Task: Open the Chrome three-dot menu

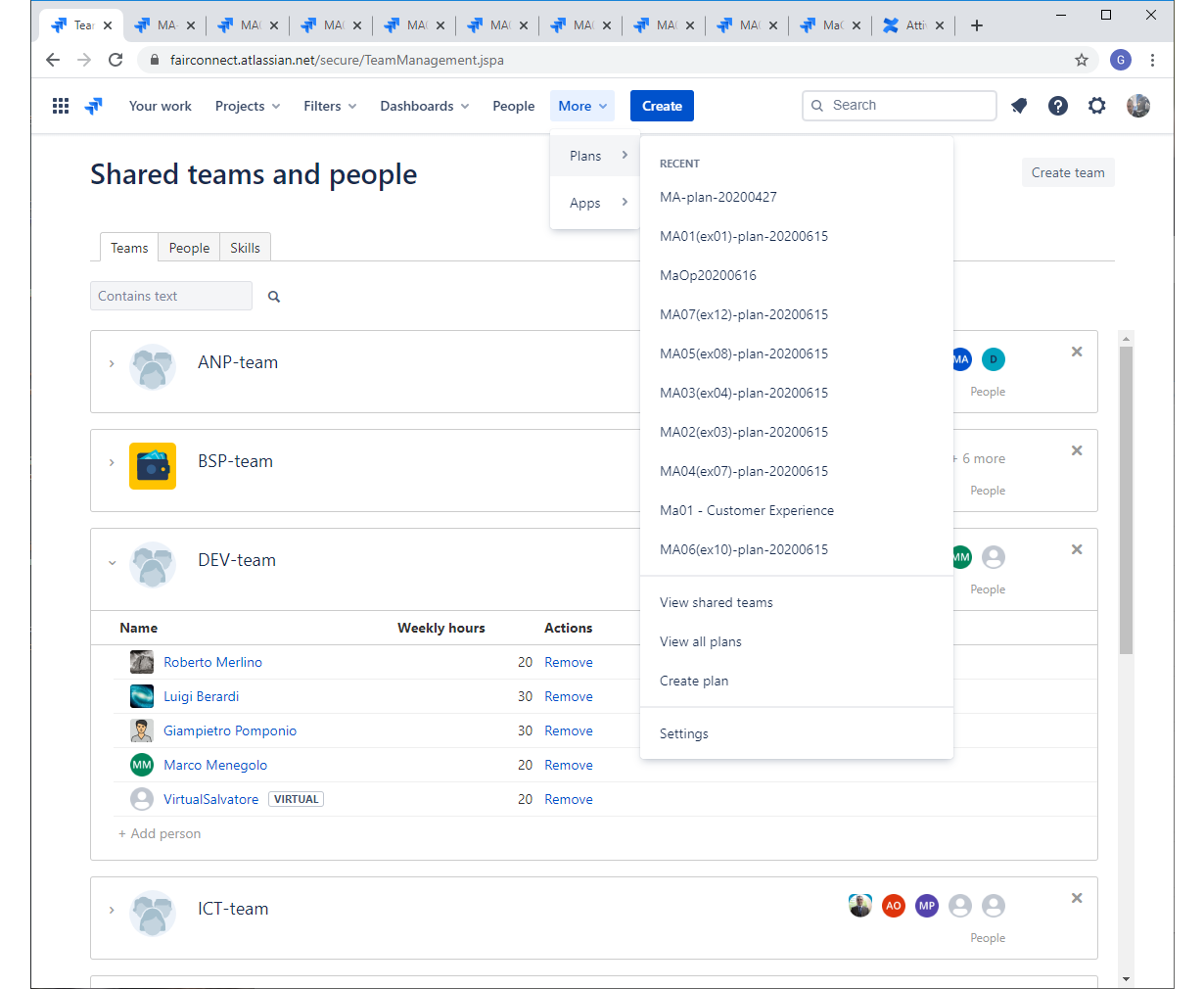Action: pos(1153,60)
